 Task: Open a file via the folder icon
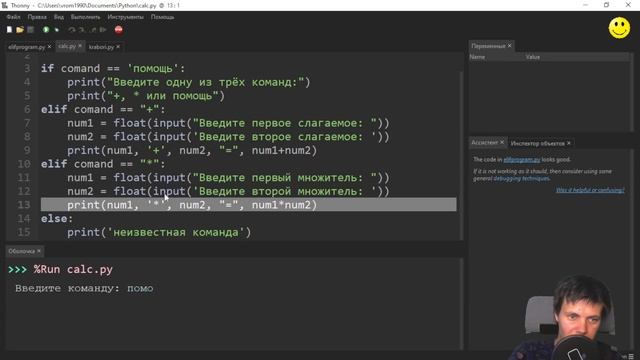click(20, 30)
